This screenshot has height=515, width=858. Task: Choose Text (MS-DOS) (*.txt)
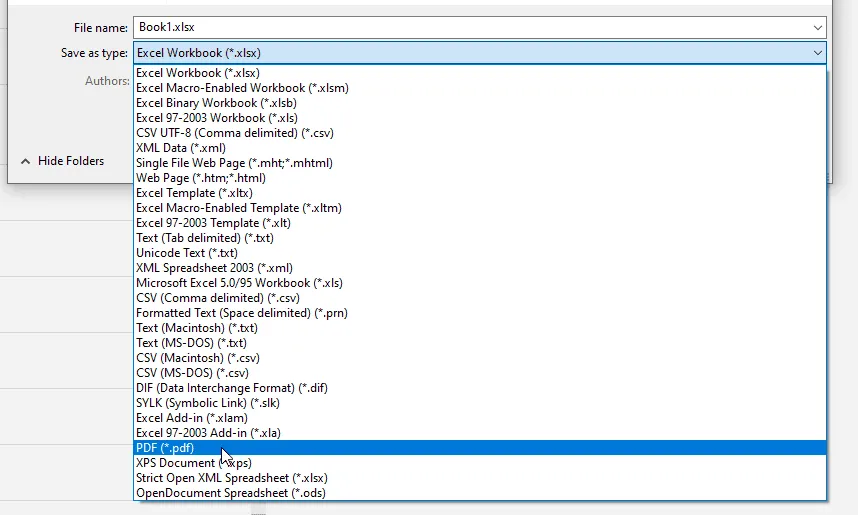pos(479,343)
